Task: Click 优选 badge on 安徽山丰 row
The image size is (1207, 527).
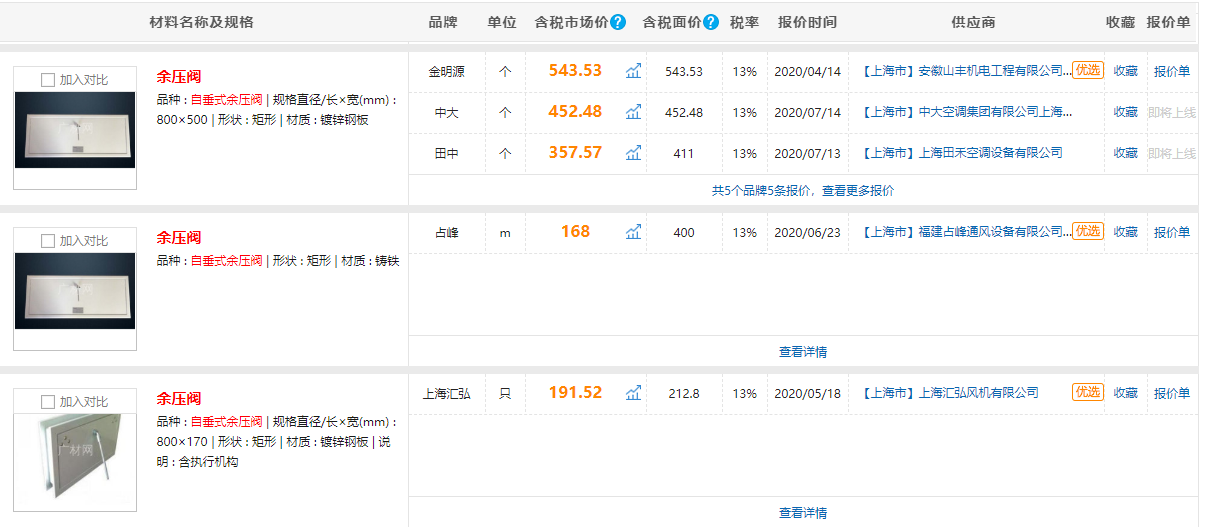Action: 1088,70
